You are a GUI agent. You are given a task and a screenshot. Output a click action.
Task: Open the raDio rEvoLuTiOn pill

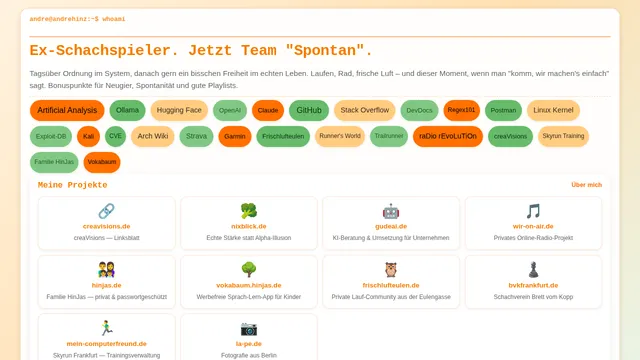click(448, 136)
